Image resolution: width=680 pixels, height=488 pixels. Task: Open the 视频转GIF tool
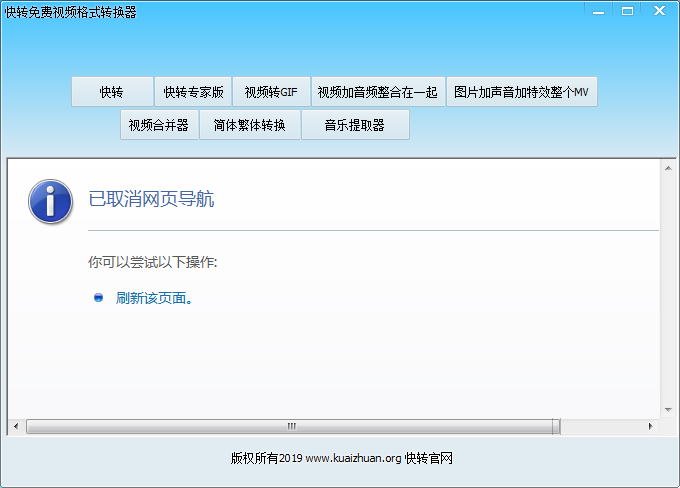point(271,92)
